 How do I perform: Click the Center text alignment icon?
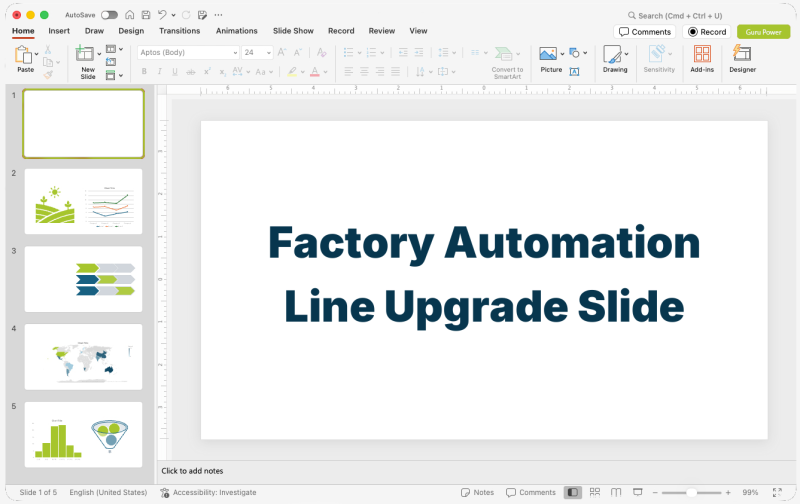click(364, 71)
